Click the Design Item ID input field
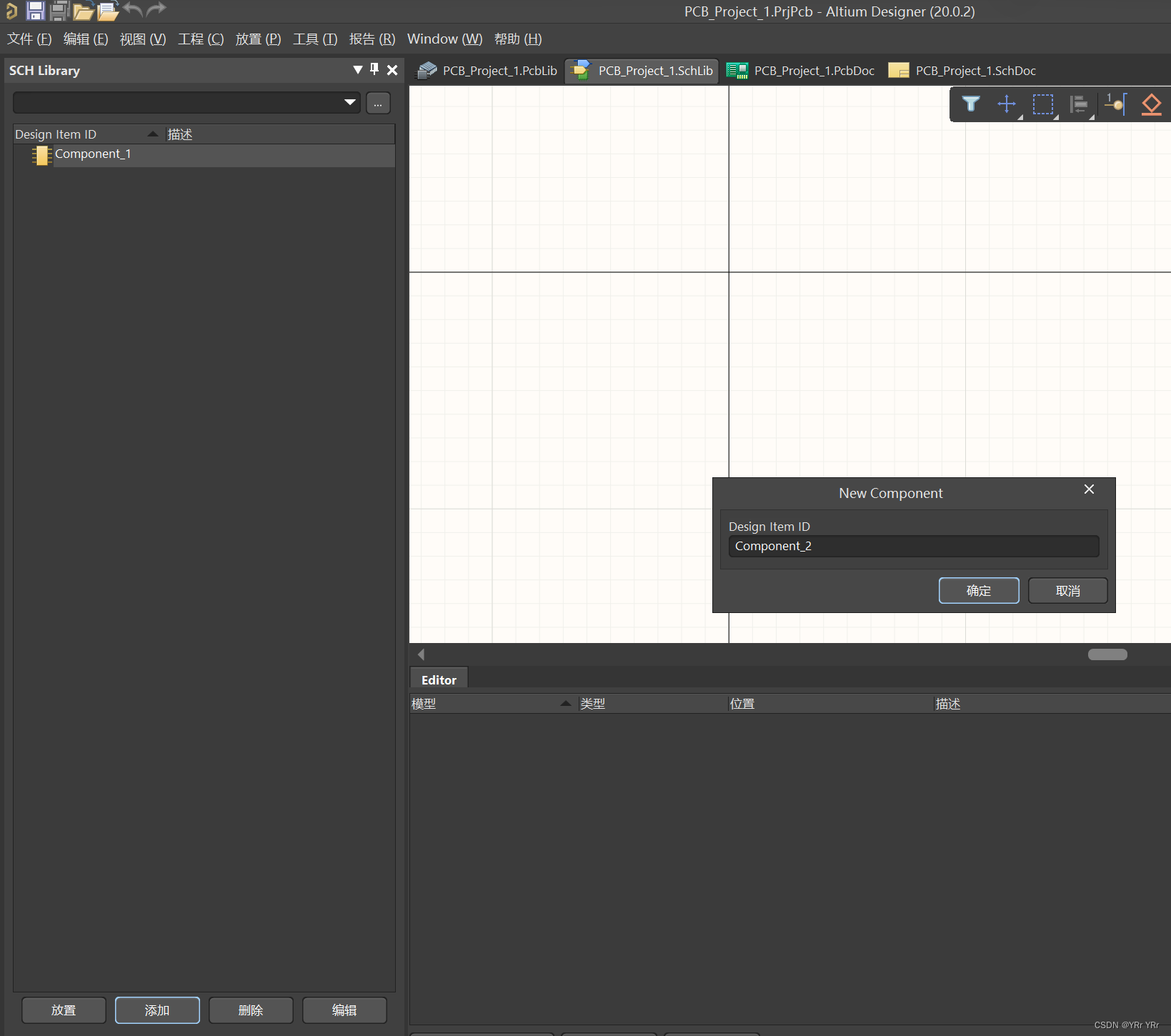 (914, 547)
